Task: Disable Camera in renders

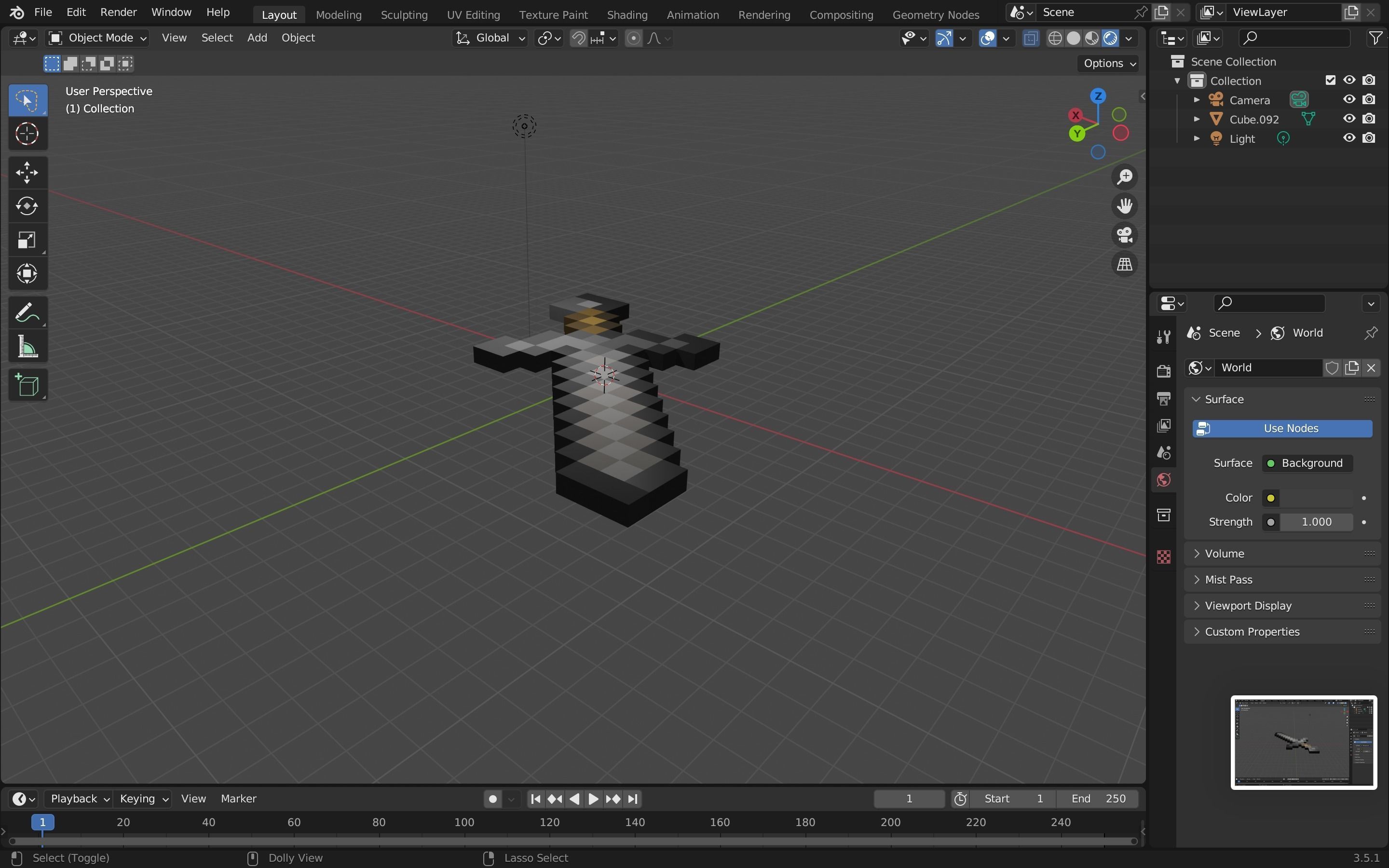Action: [1369, 99]
